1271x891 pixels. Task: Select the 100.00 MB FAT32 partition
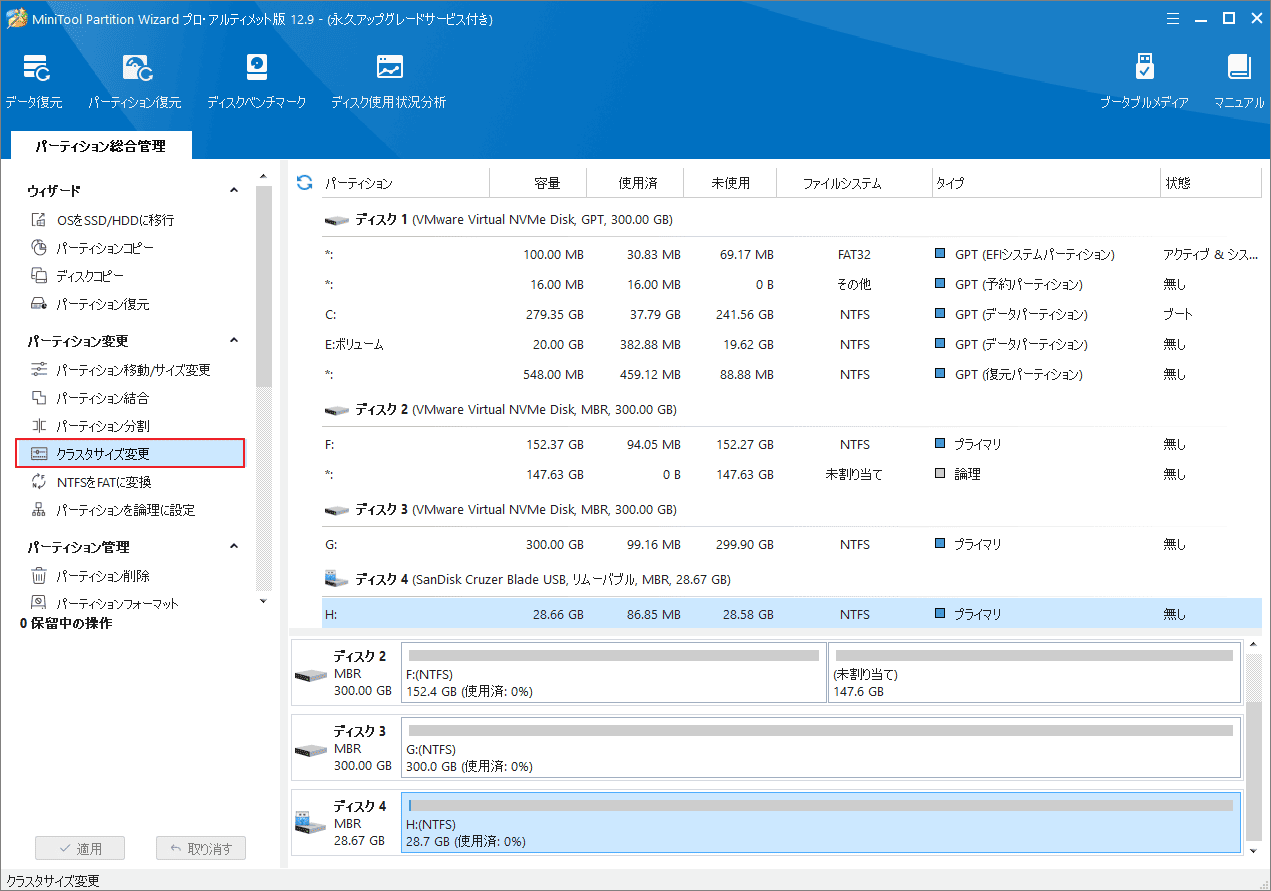[792, 254]
